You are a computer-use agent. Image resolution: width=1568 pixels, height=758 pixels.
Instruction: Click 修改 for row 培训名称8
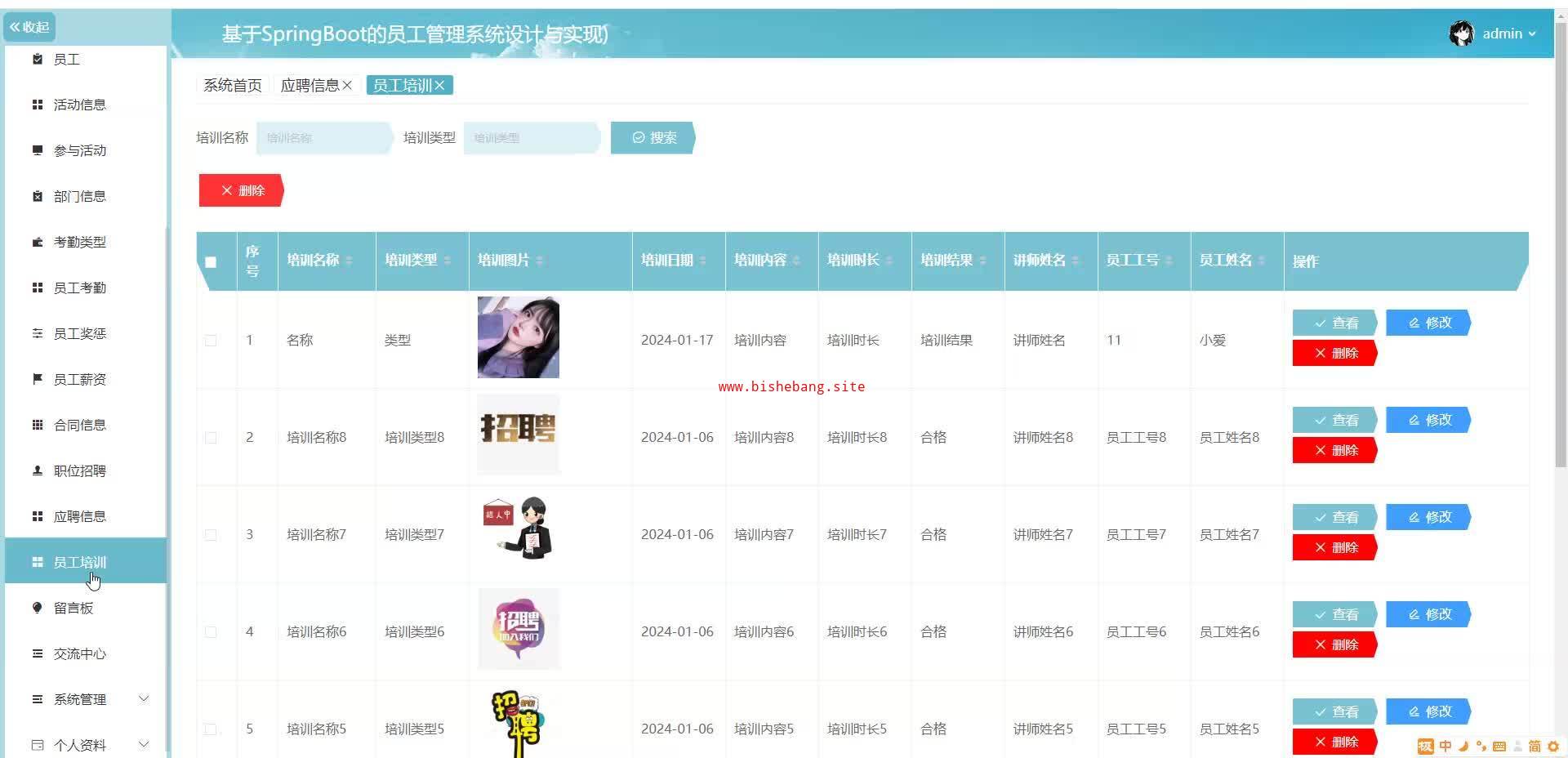(1428, 420)
